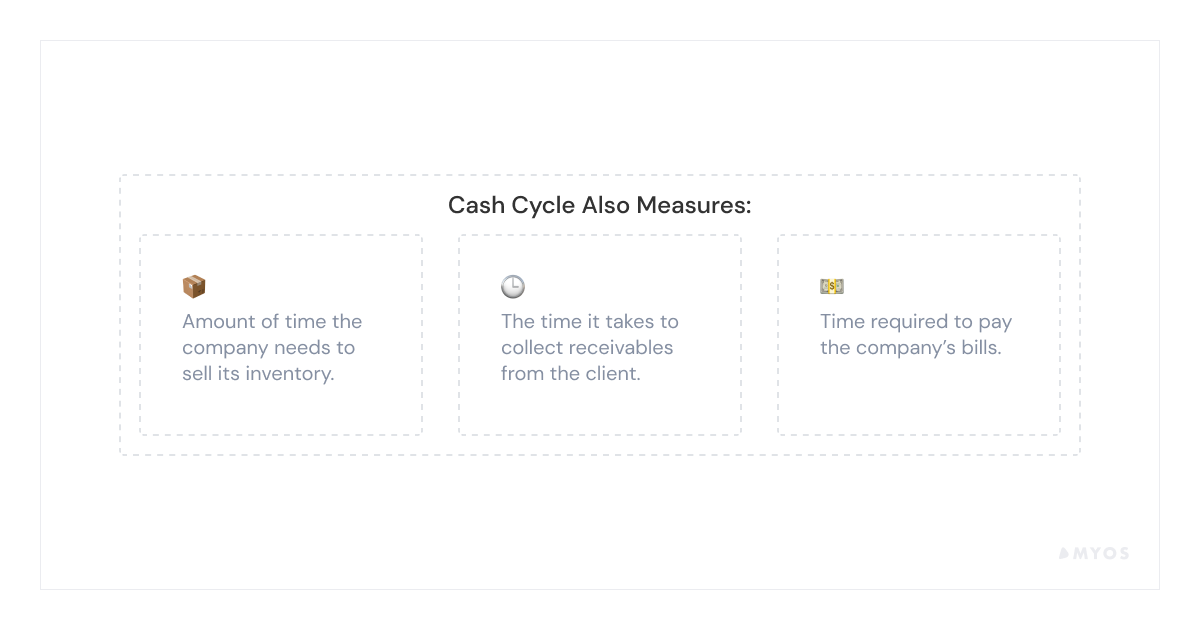
Task: Click the cardboard package emoji icon
Action: 194,287
